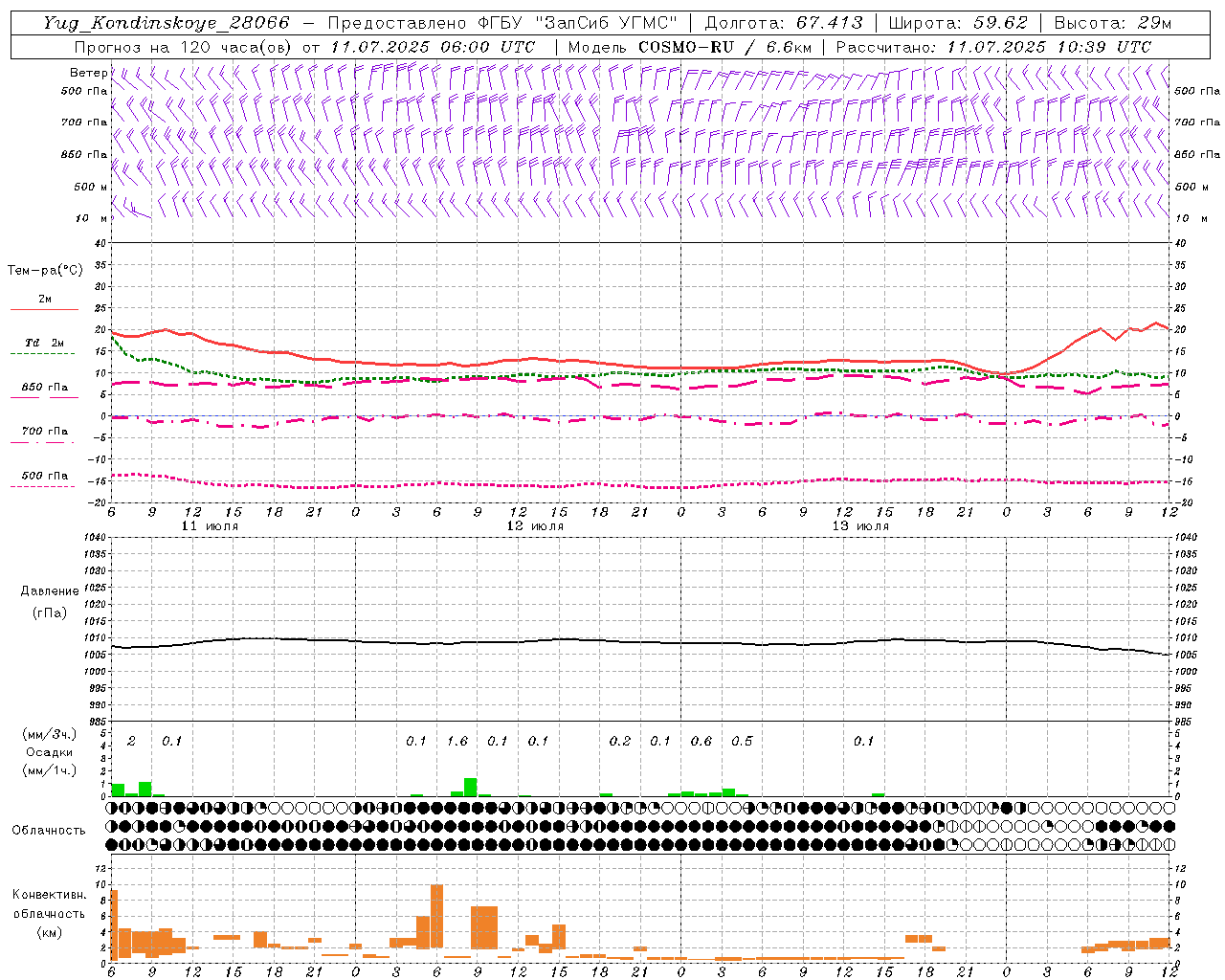
Task: Click the Тем-ра(°C) axis label
Action: [x=45, y=271]
